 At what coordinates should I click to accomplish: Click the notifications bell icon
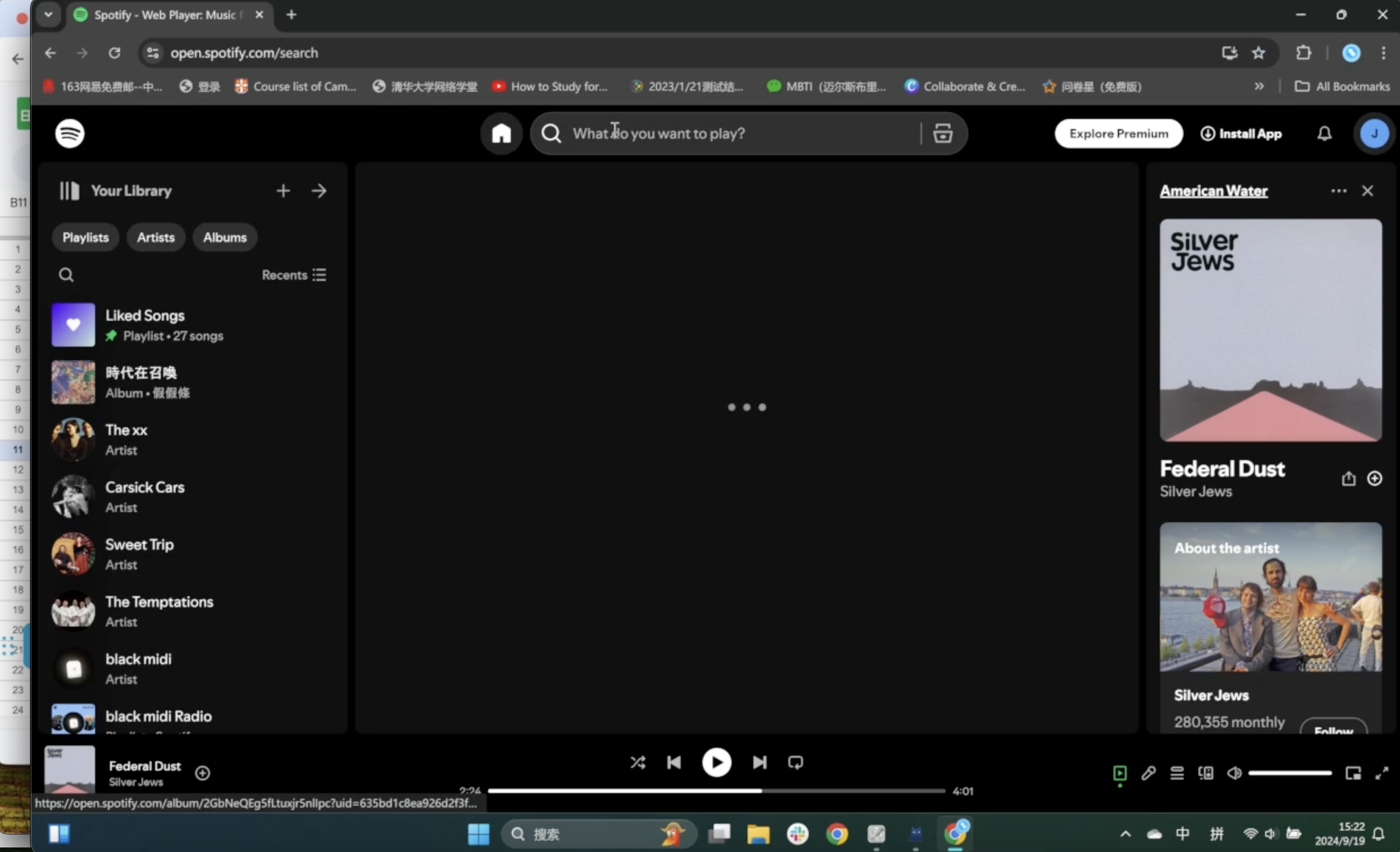pyautogui.click(x=1325, y=134)
